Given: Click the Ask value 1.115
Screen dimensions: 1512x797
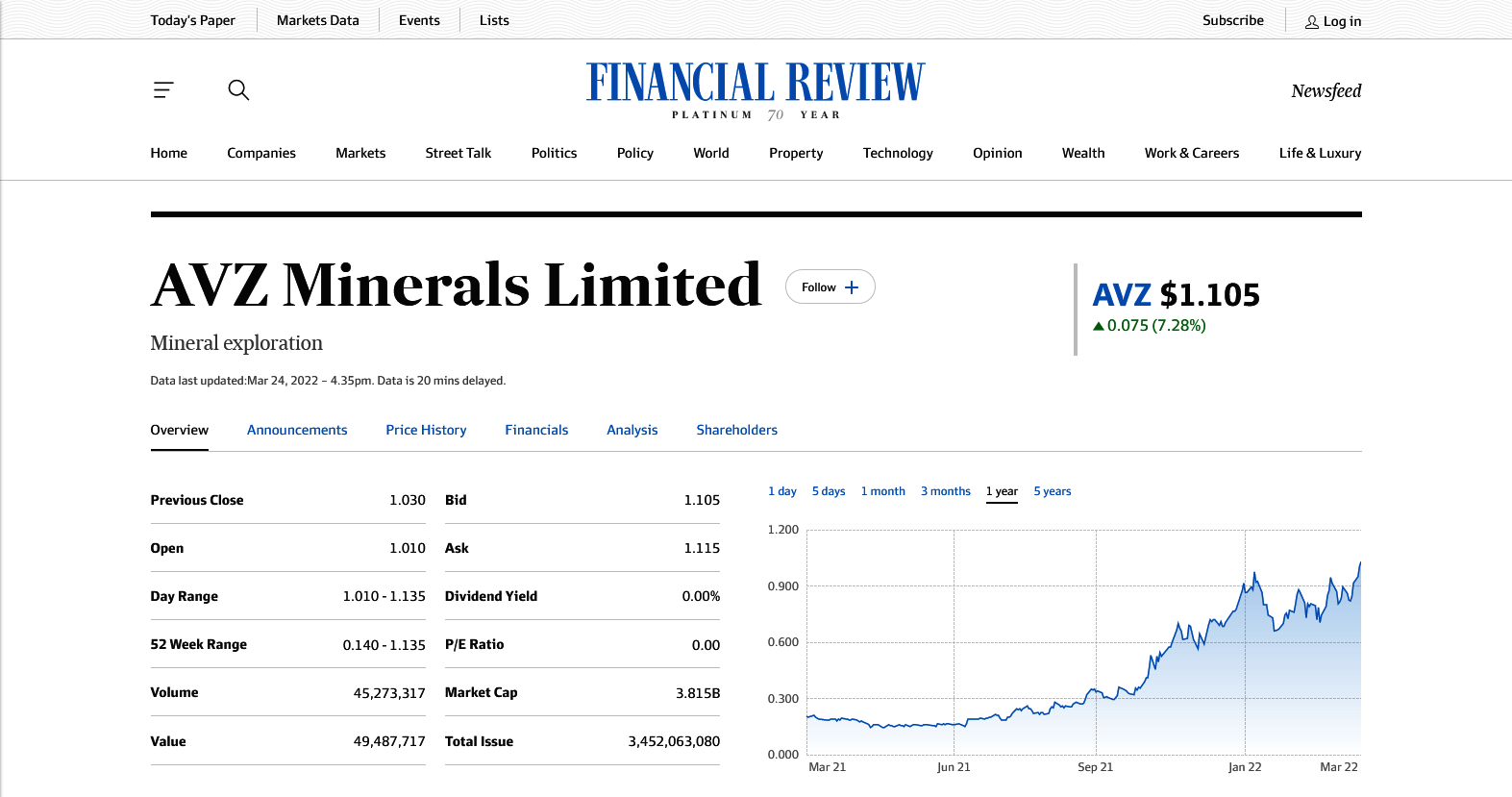Looking at the screenshot, I should [x=702, y=548].
